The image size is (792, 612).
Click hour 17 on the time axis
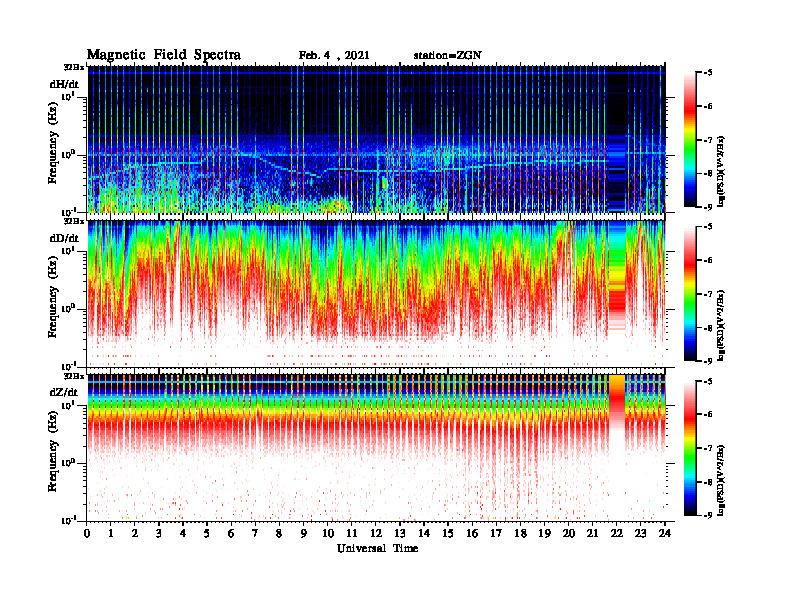point(496,533)
